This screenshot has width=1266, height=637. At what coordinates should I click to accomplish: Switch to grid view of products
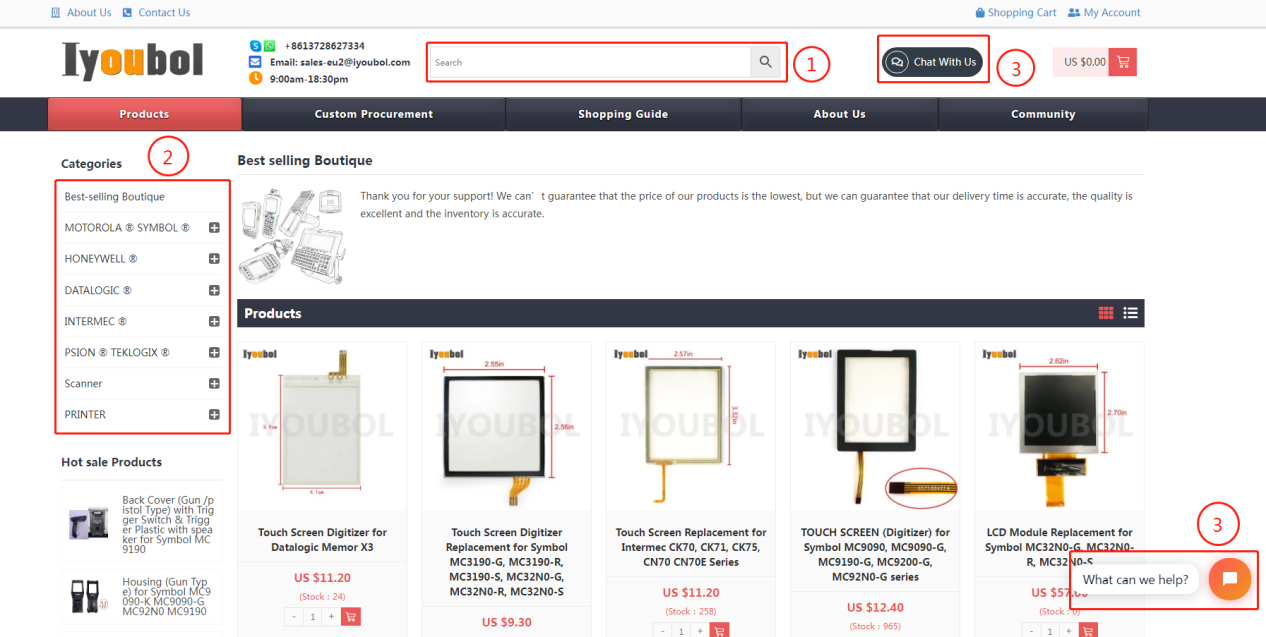[x=1105, y=313]
